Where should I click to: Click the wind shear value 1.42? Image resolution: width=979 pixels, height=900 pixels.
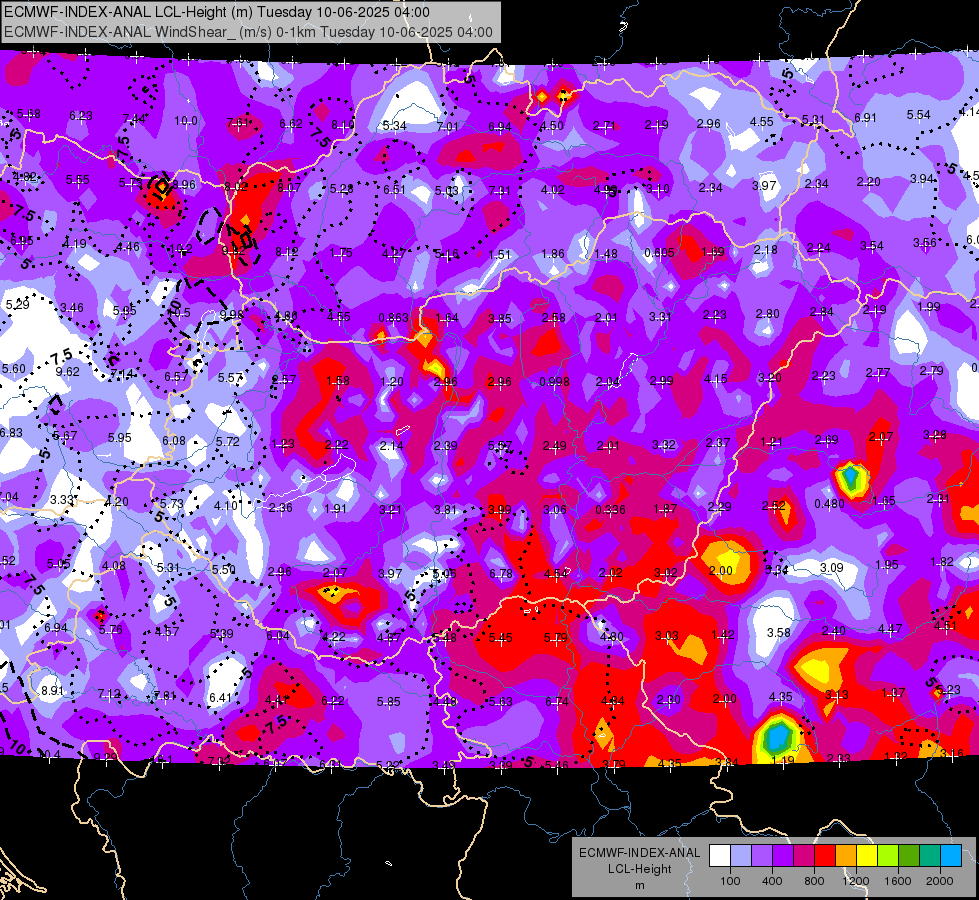click(x=722, y=635)
